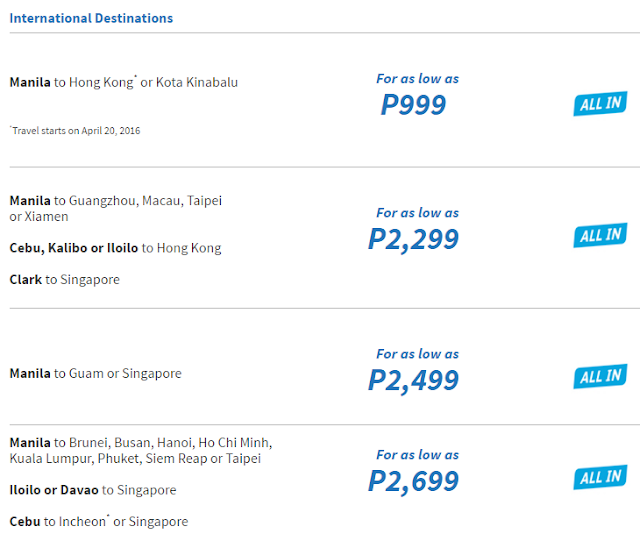Choose the P2,499 fare price
The width and height of the screenshot is (640, 541).
pyautogui.click(x=413, y=380)
